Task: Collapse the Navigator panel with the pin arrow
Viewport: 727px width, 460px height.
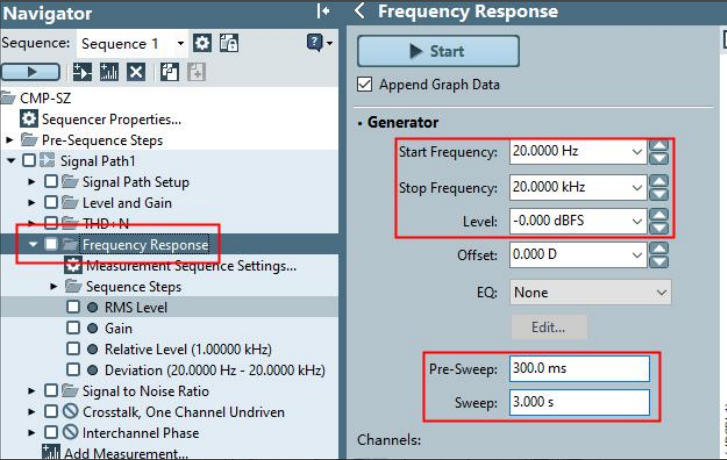Action: click(x=323, y=11)
